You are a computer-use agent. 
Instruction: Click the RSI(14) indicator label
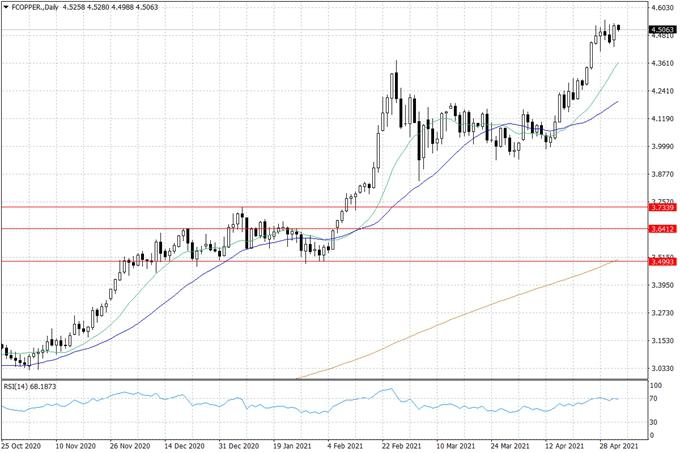click(x=35, y=387)
